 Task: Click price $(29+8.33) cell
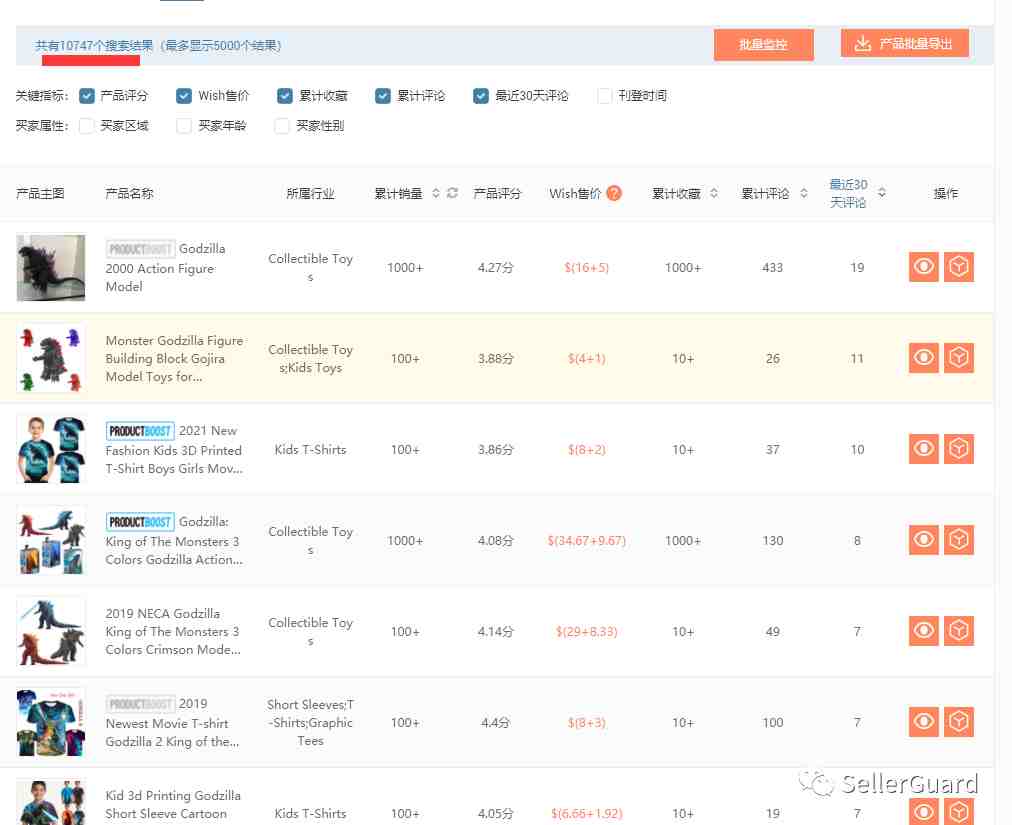[587, 631]
